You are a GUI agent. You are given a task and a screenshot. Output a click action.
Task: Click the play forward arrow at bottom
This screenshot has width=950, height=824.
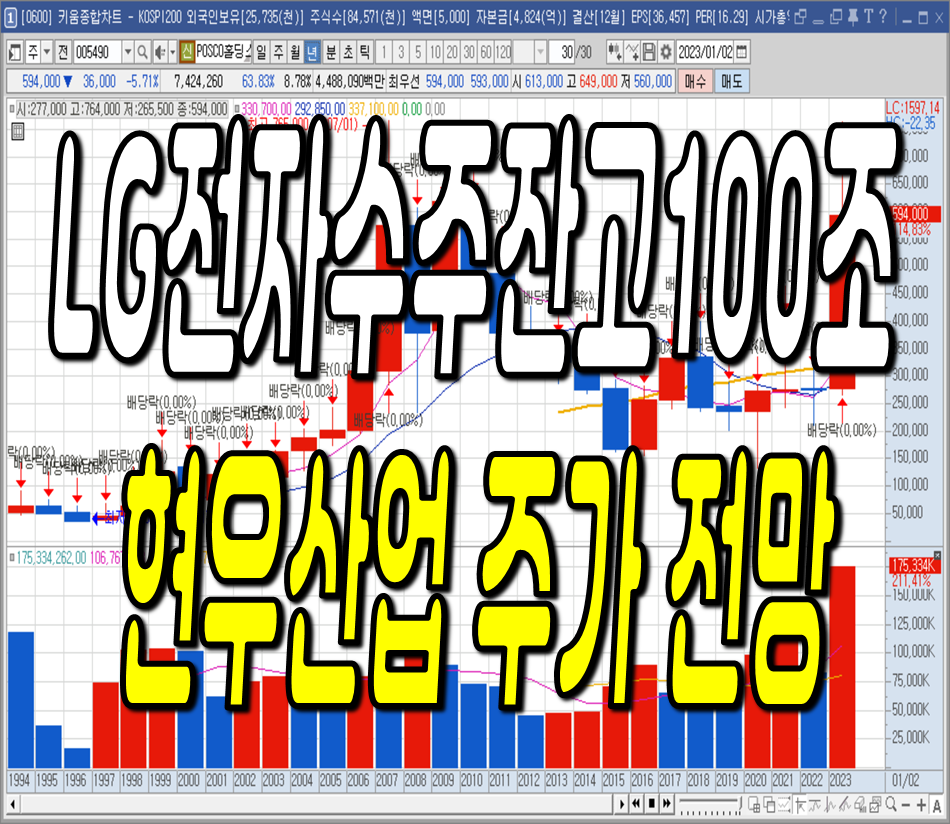click(622, 804)
